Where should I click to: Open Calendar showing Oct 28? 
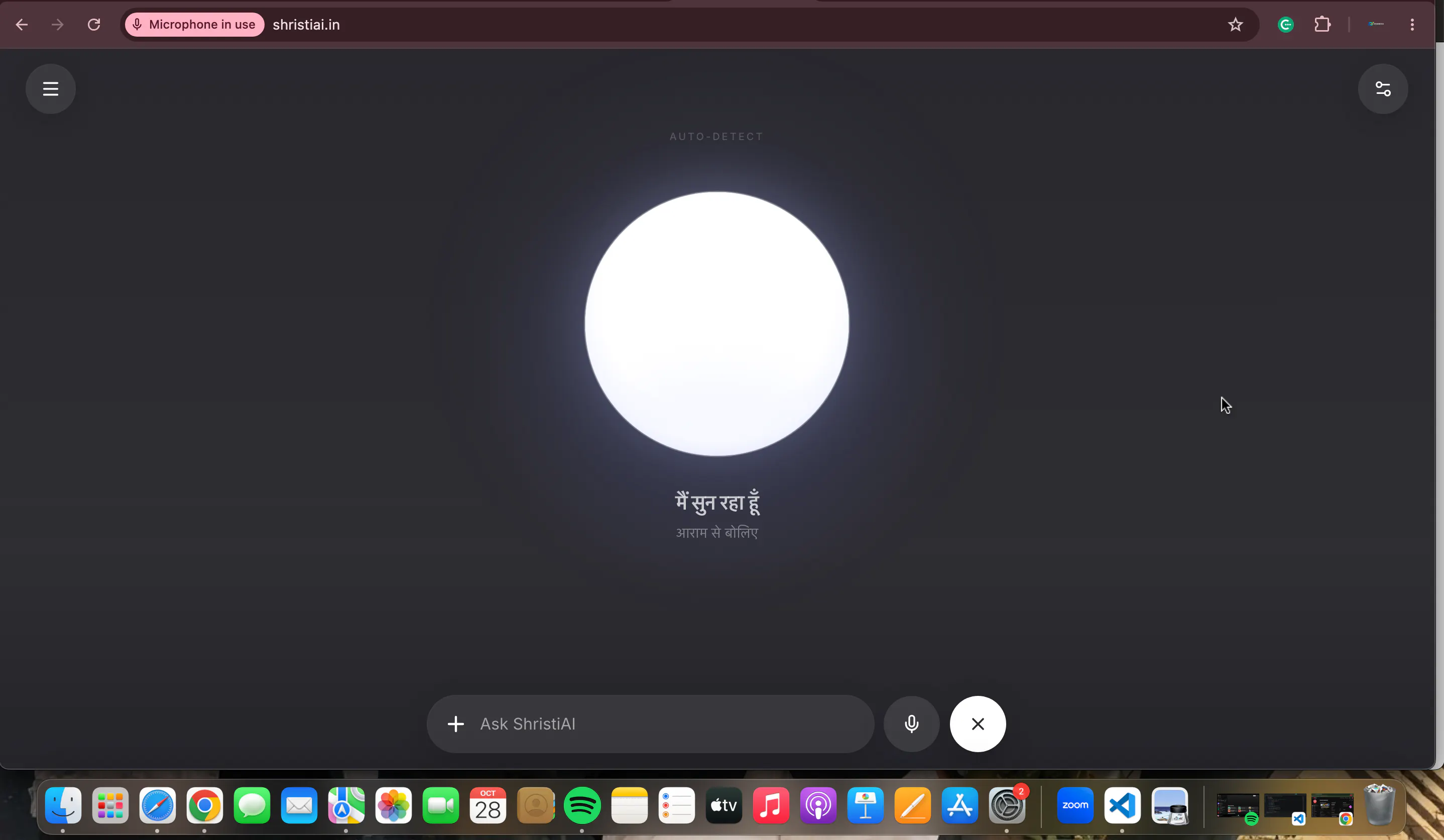(x=488, y=805)
